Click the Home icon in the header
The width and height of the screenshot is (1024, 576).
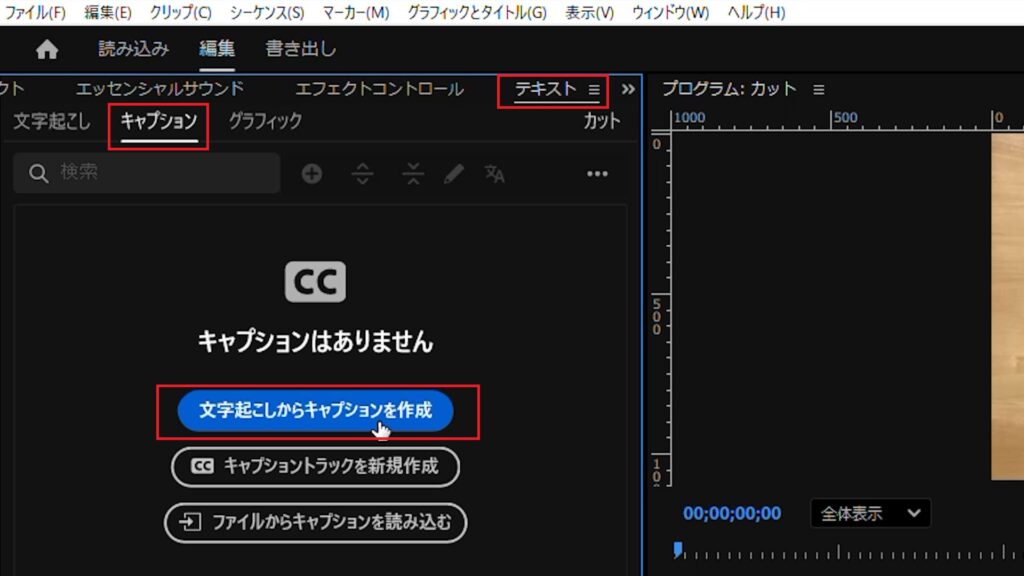pos(46,47)
